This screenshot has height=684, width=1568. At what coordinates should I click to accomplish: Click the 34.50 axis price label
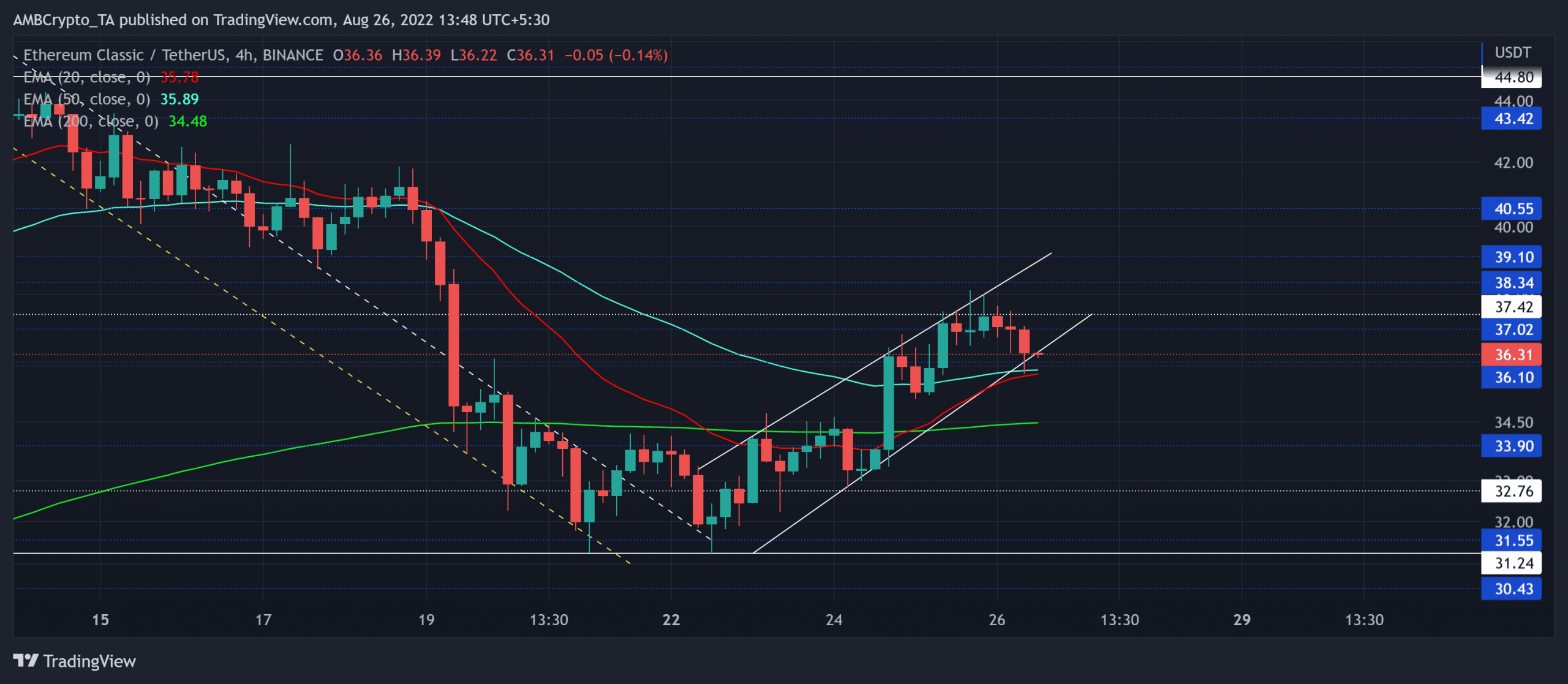click(x=1513, y=423)
